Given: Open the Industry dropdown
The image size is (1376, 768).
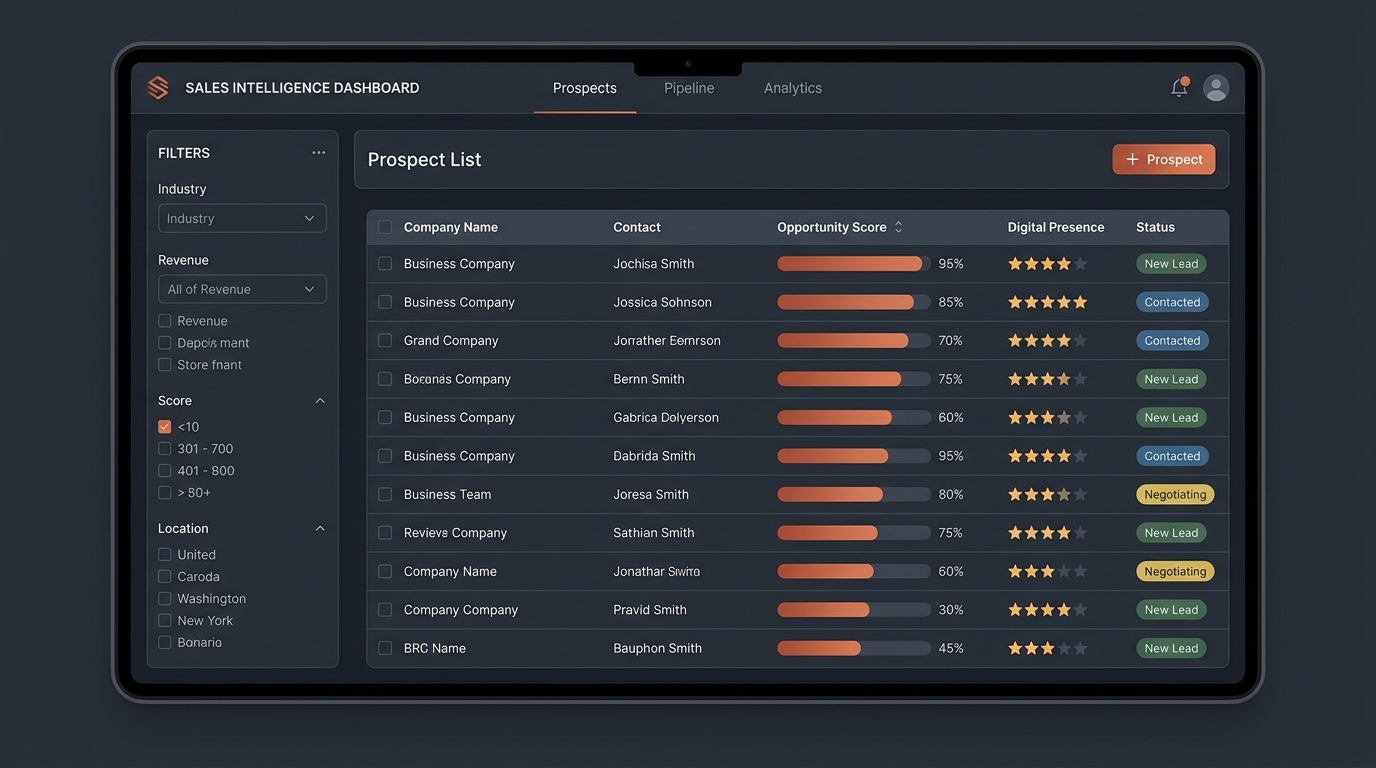Looking at the screenshot, I should pos(242,218).
